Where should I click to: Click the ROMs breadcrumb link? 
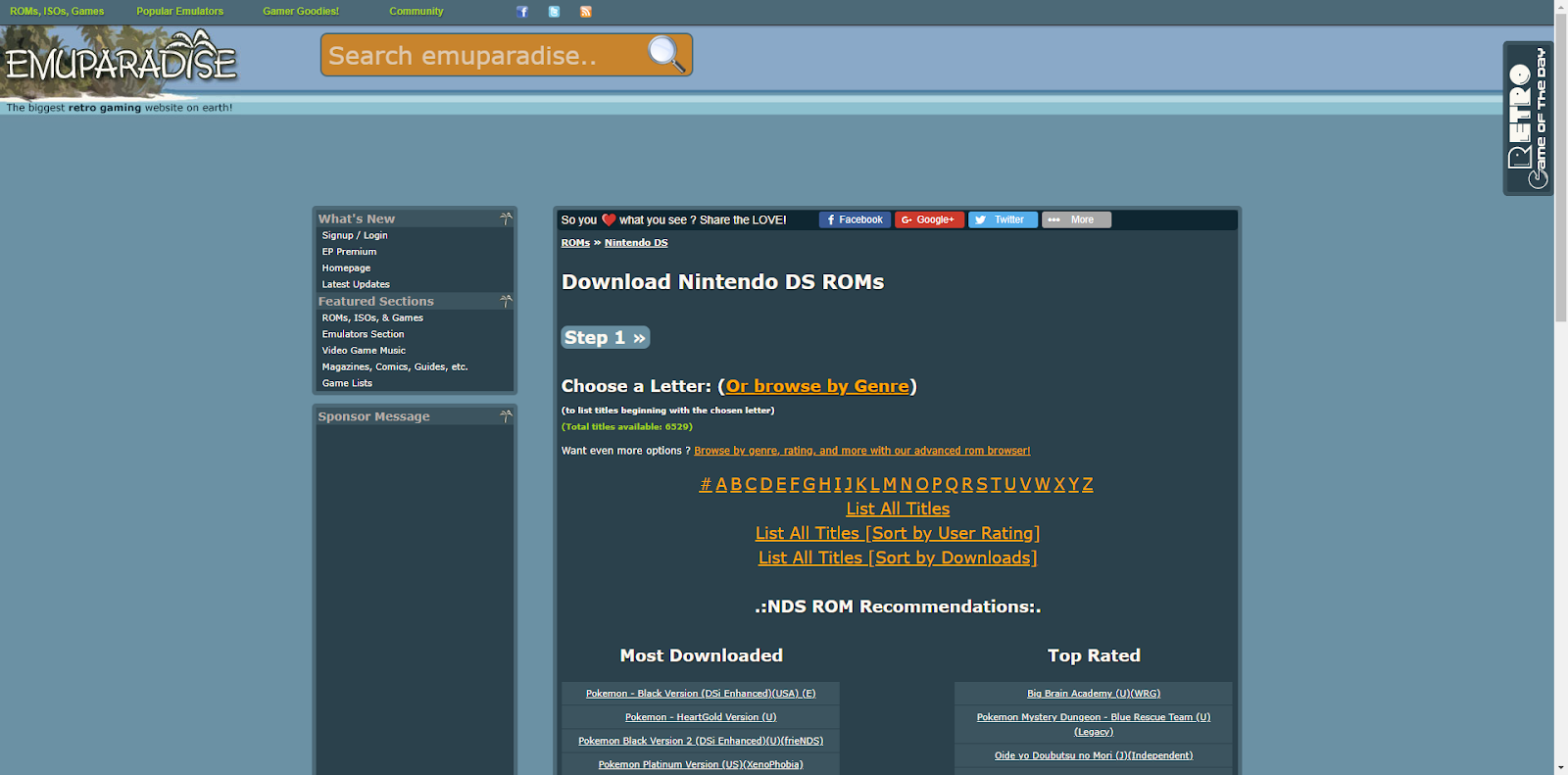pyautogui.click(x=575, y=243)
